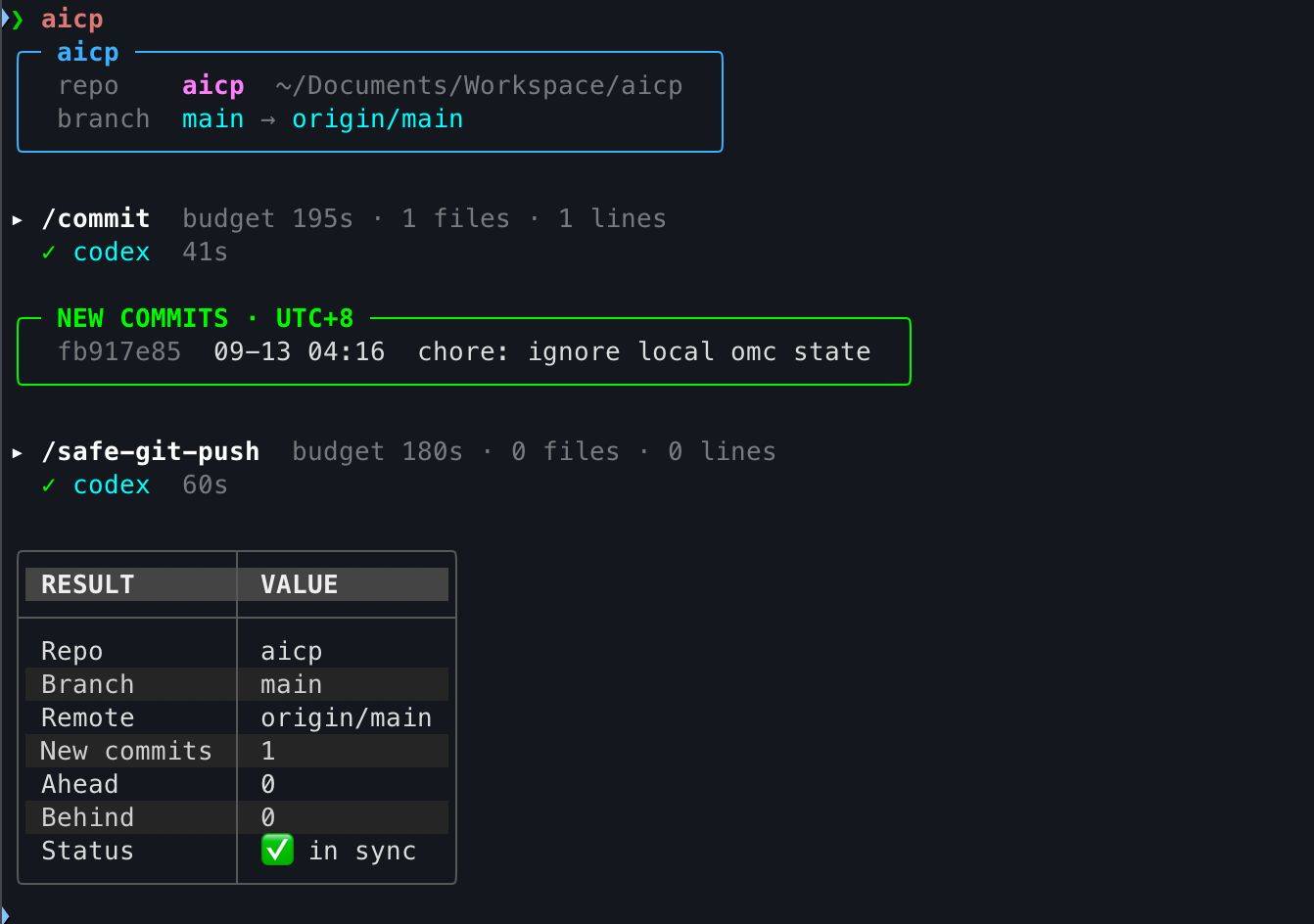Click the 'Status' row label

pos(87,851)
